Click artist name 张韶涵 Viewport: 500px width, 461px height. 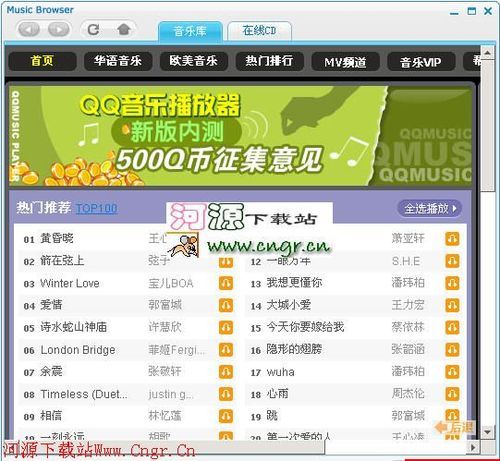(x=408, y=349)
